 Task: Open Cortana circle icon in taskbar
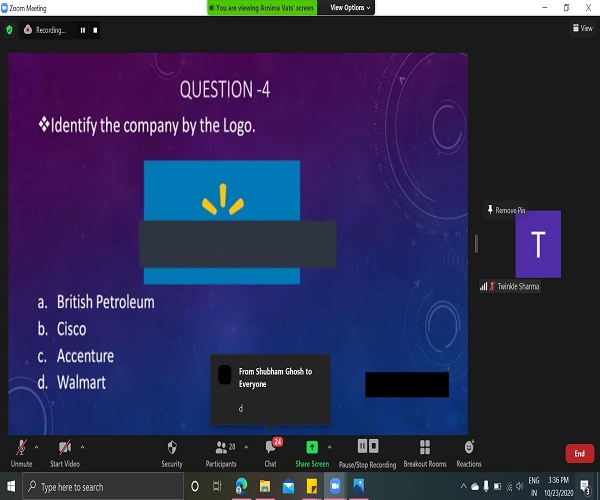(x=195, y=487)
